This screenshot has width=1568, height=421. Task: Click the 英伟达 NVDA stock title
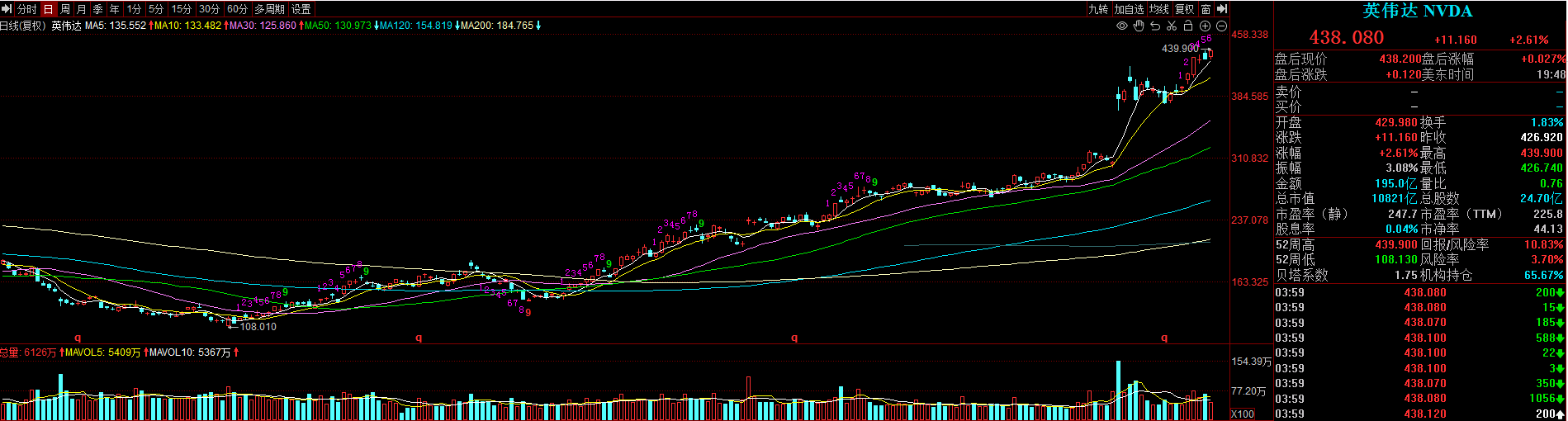pos(1418,11)
